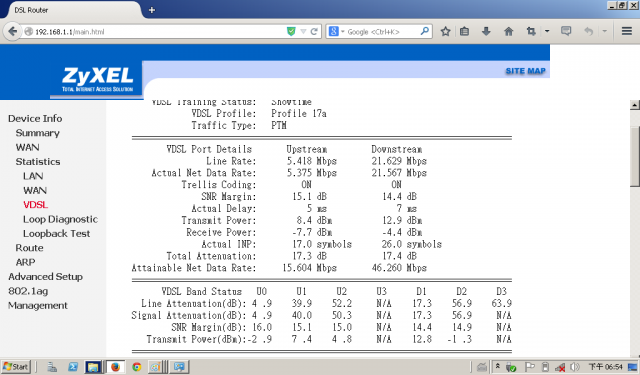The width and height of the screenshot is (640, 375).
Task: Click the URL address field
Action: point(154,31)
